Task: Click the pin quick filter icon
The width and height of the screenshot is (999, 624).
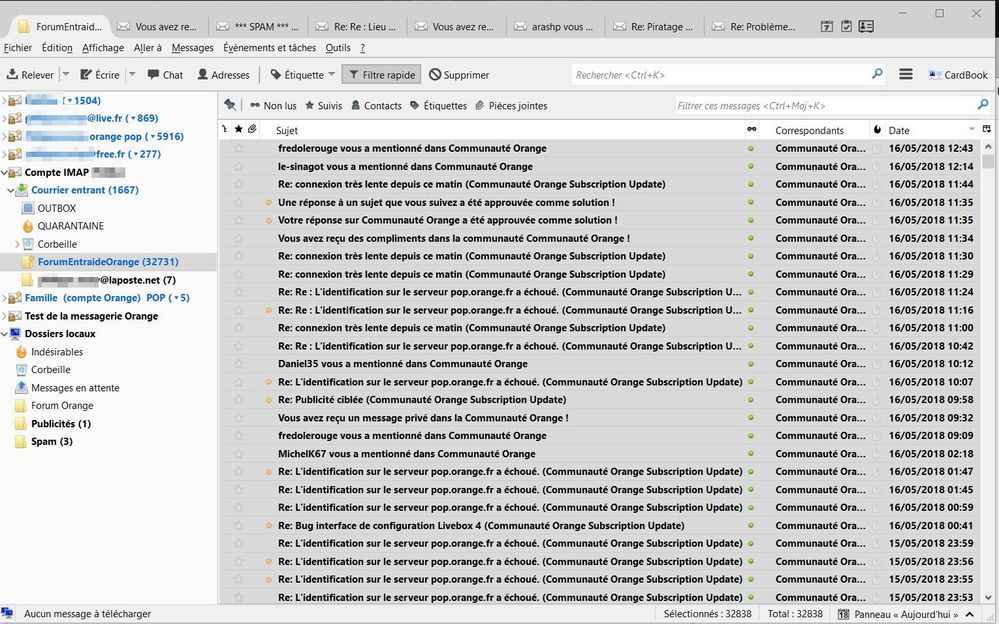Action: [230, 105]
